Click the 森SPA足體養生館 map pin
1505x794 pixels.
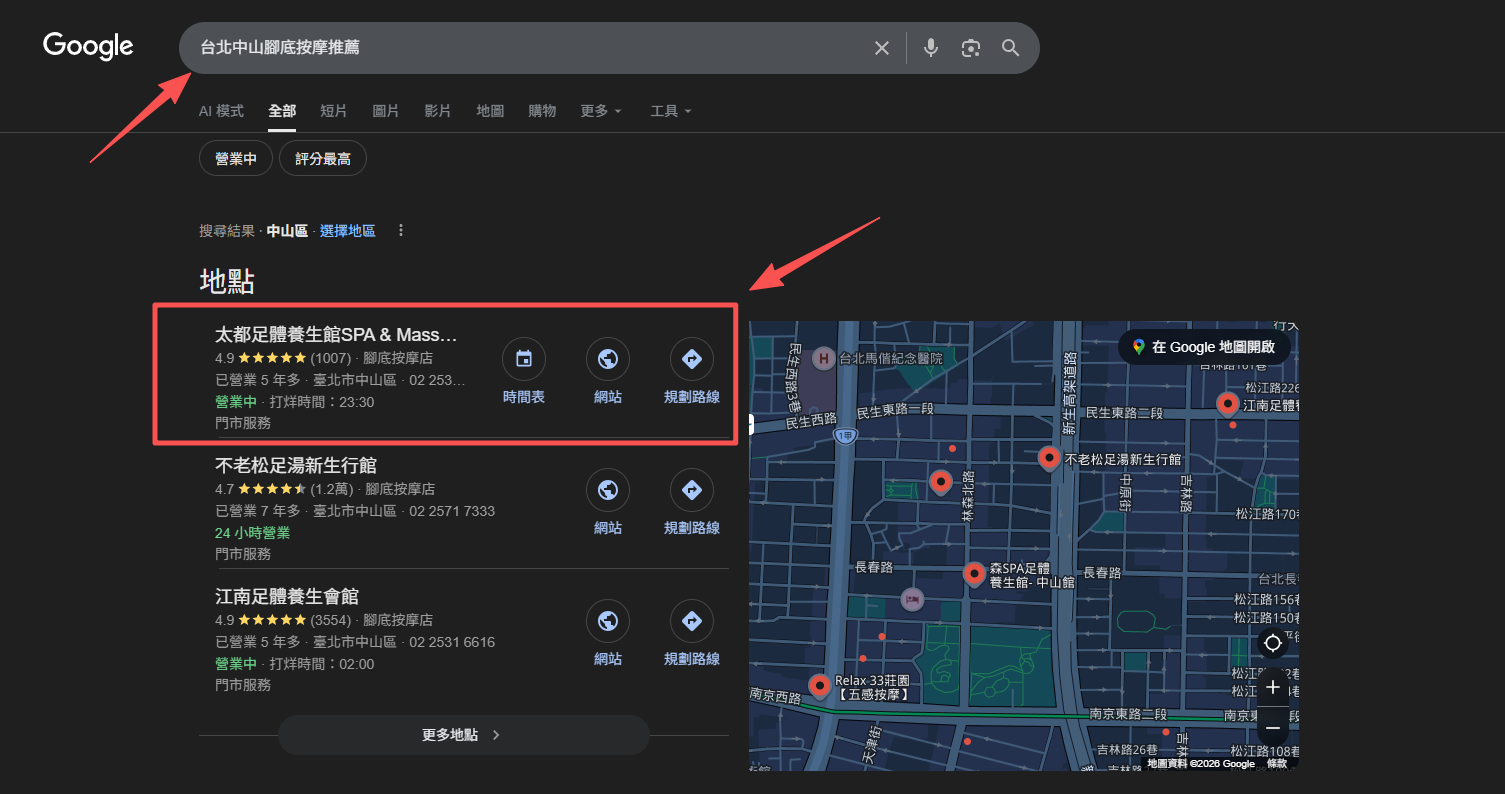click(974, 573)
